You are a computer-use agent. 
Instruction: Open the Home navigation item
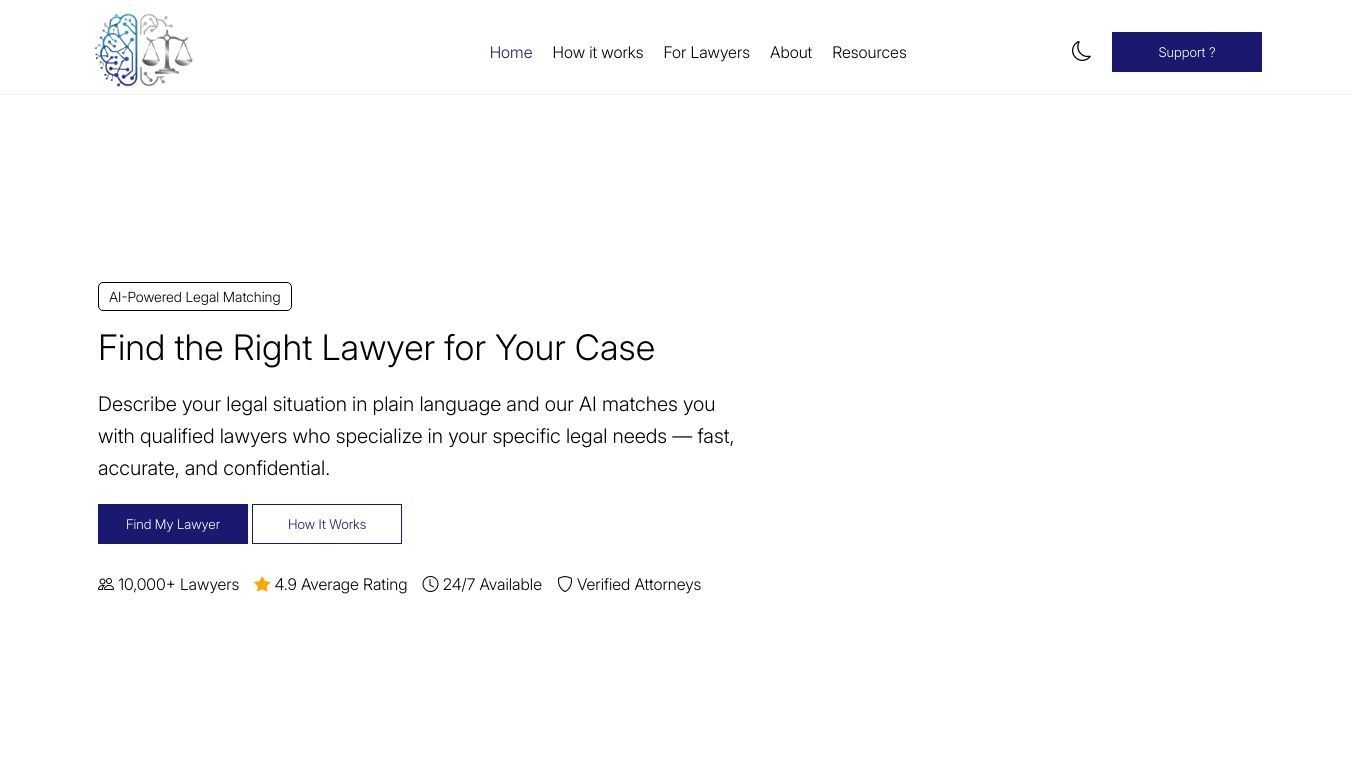(x=510, y=52)
